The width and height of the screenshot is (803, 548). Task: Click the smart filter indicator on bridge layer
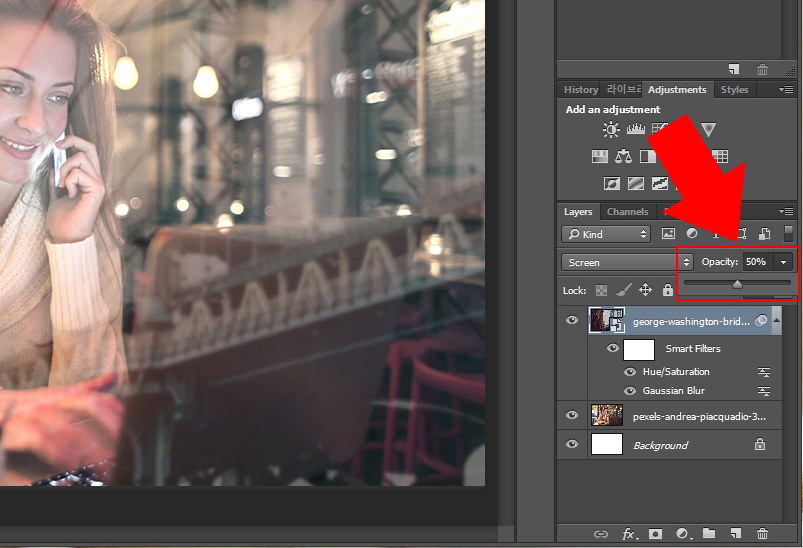(x=762, y=320)
